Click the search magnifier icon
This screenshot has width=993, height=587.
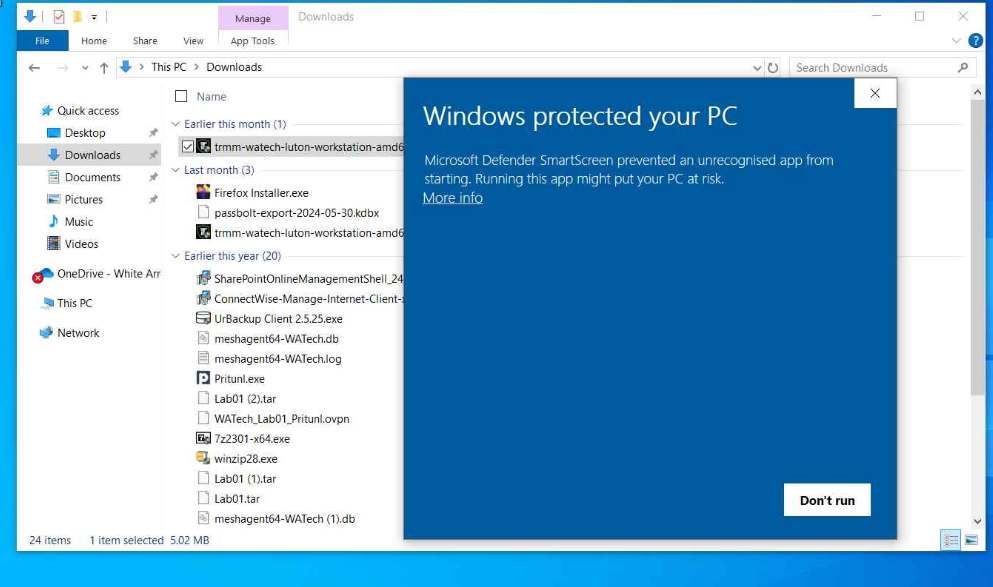(963, 67)
